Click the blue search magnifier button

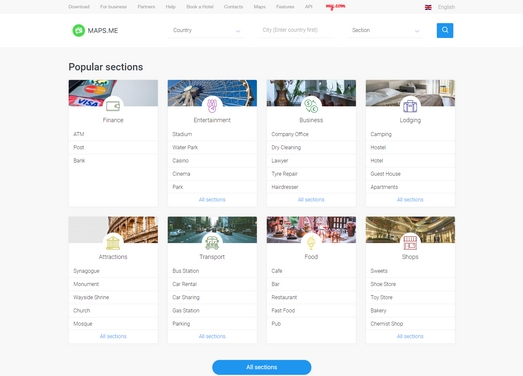coord(445,30)
